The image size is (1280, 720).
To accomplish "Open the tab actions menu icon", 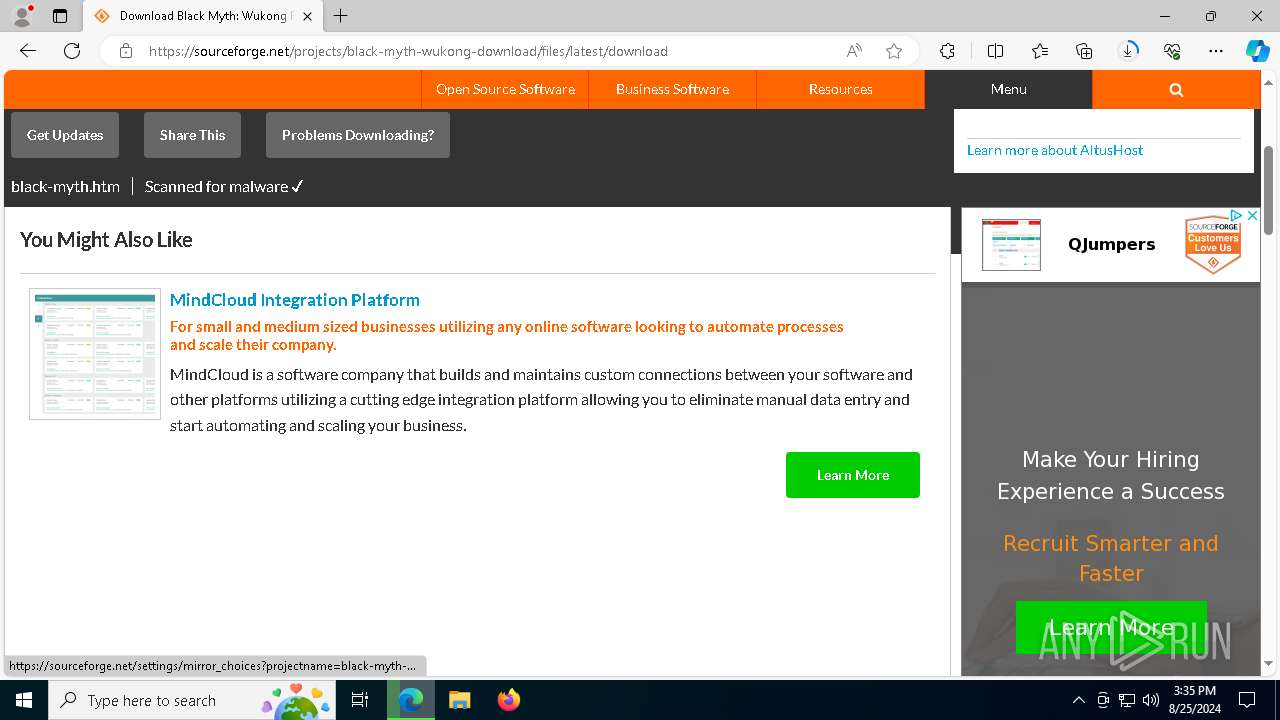I will (60, 16).
